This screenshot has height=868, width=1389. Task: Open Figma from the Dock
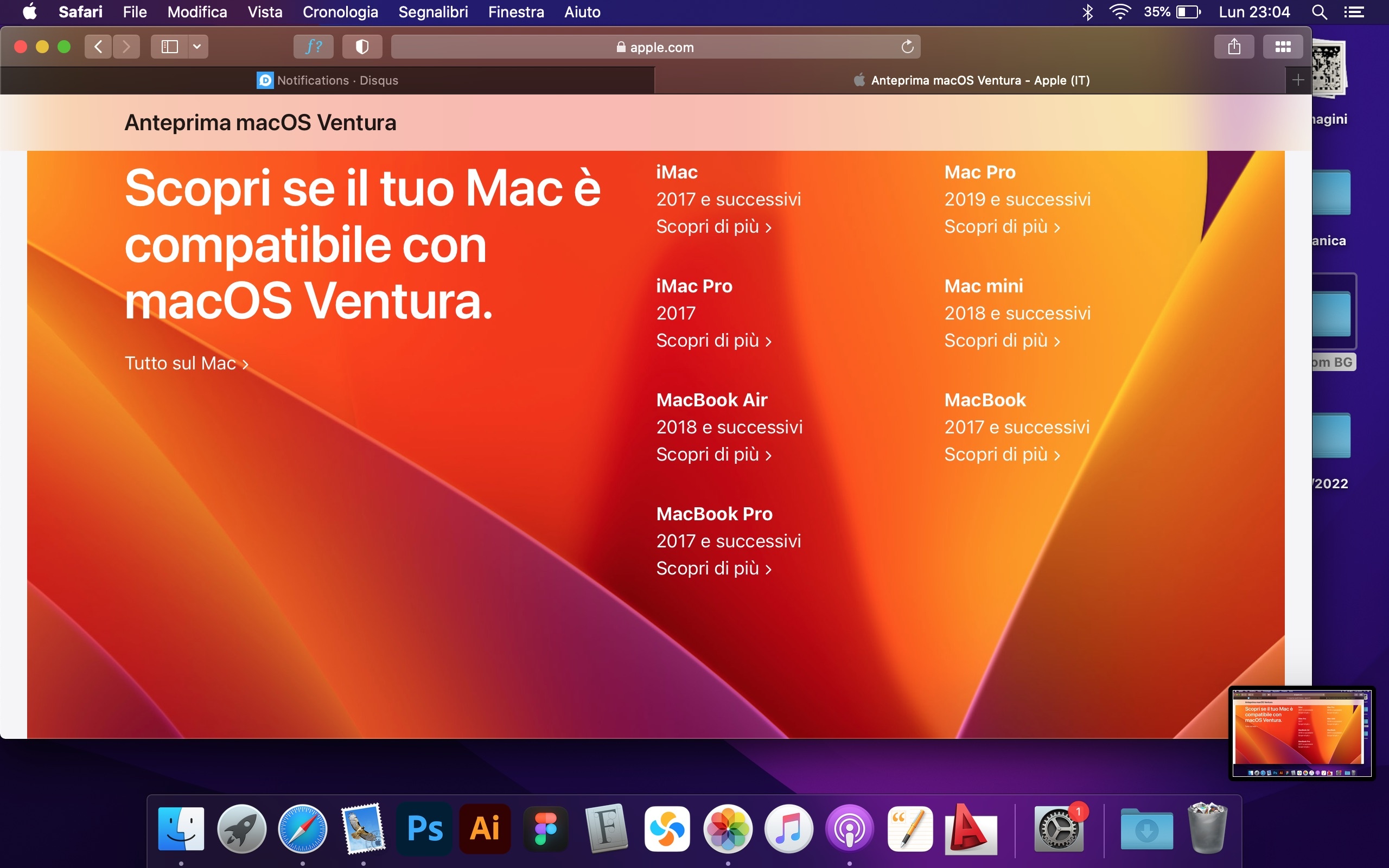(x=546, y=829)
